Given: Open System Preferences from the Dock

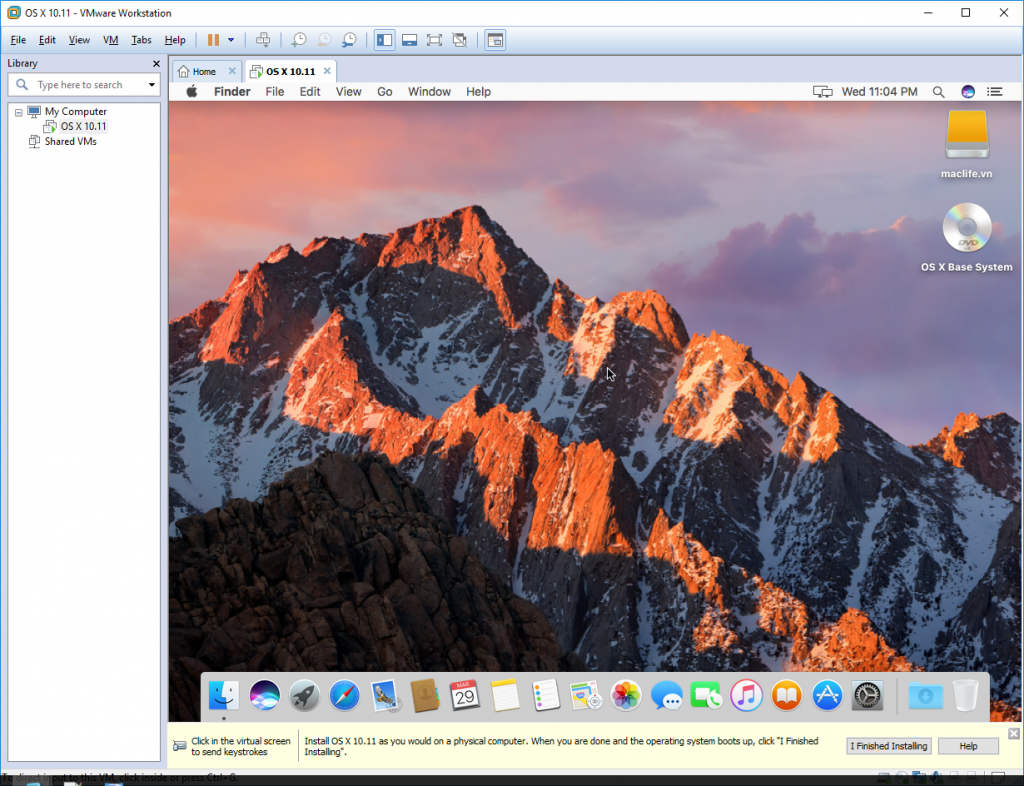Looking at the screenshot, I should click(865, 695).
